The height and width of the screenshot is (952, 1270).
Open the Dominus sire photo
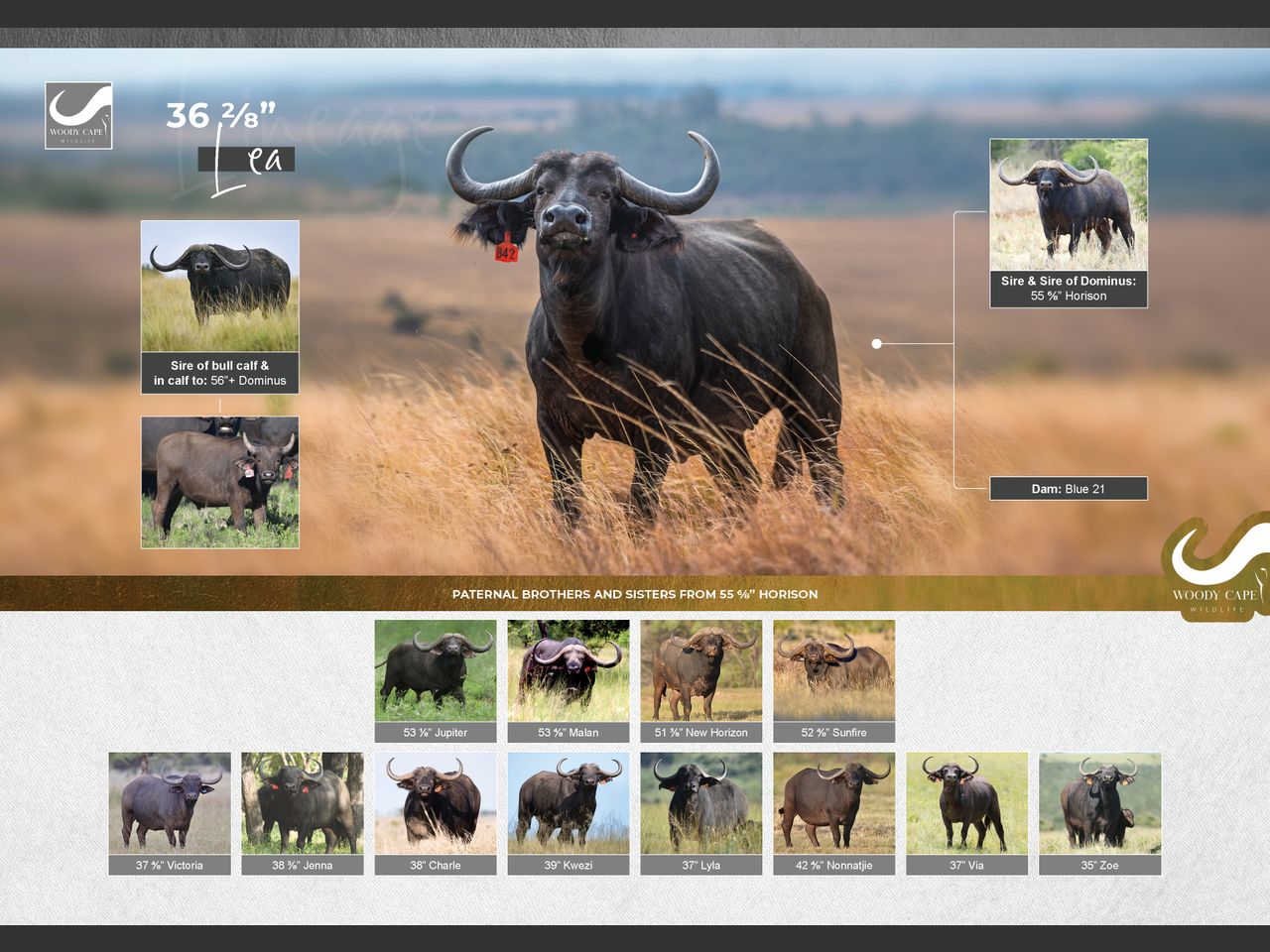tap(219, 286)
